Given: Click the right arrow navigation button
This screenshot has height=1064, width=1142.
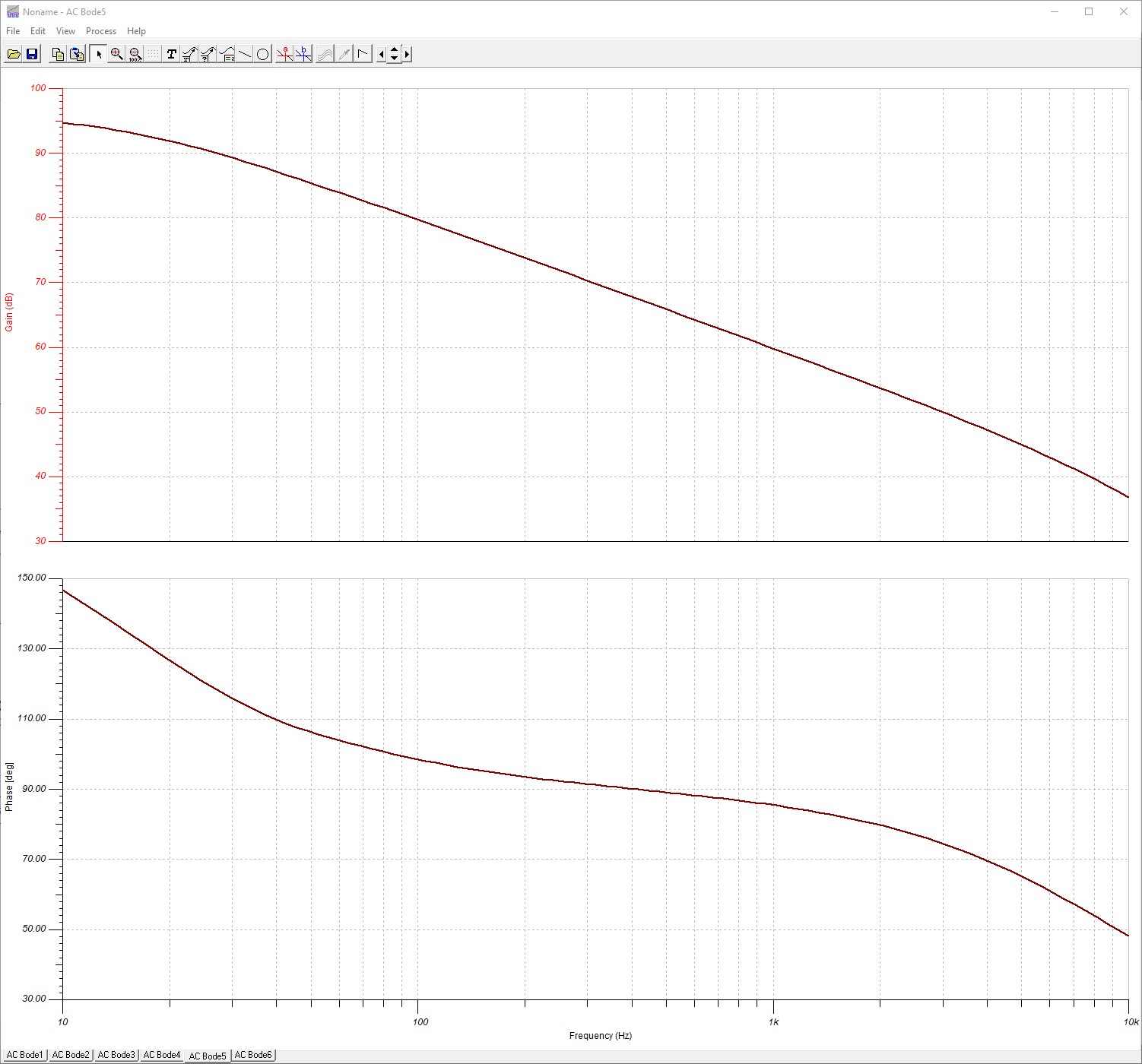Looking at the screenshot, I should (x=407, y=54).
